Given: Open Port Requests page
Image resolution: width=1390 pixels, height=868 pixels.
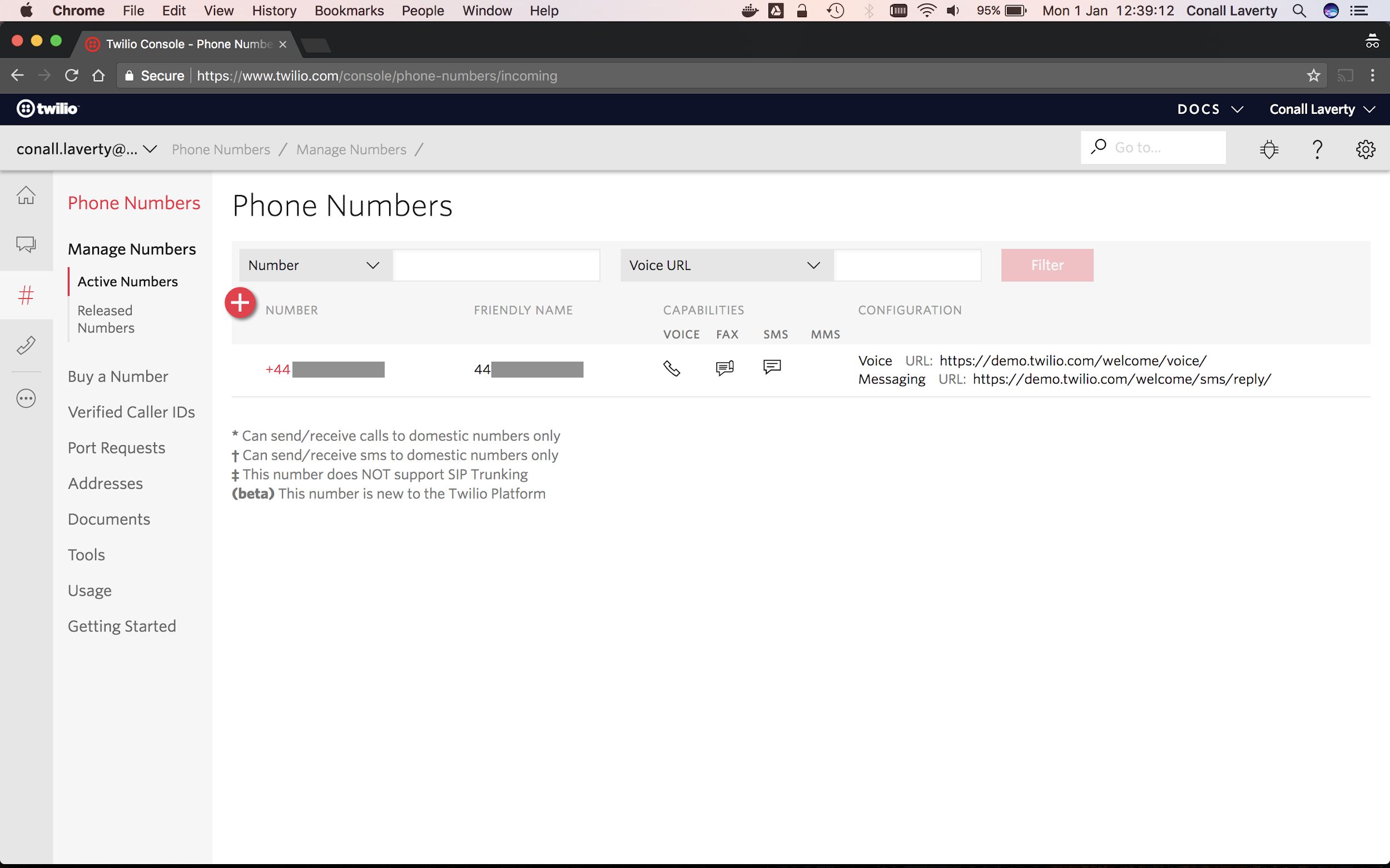Looking at the screenshot, I should (117, 447).
